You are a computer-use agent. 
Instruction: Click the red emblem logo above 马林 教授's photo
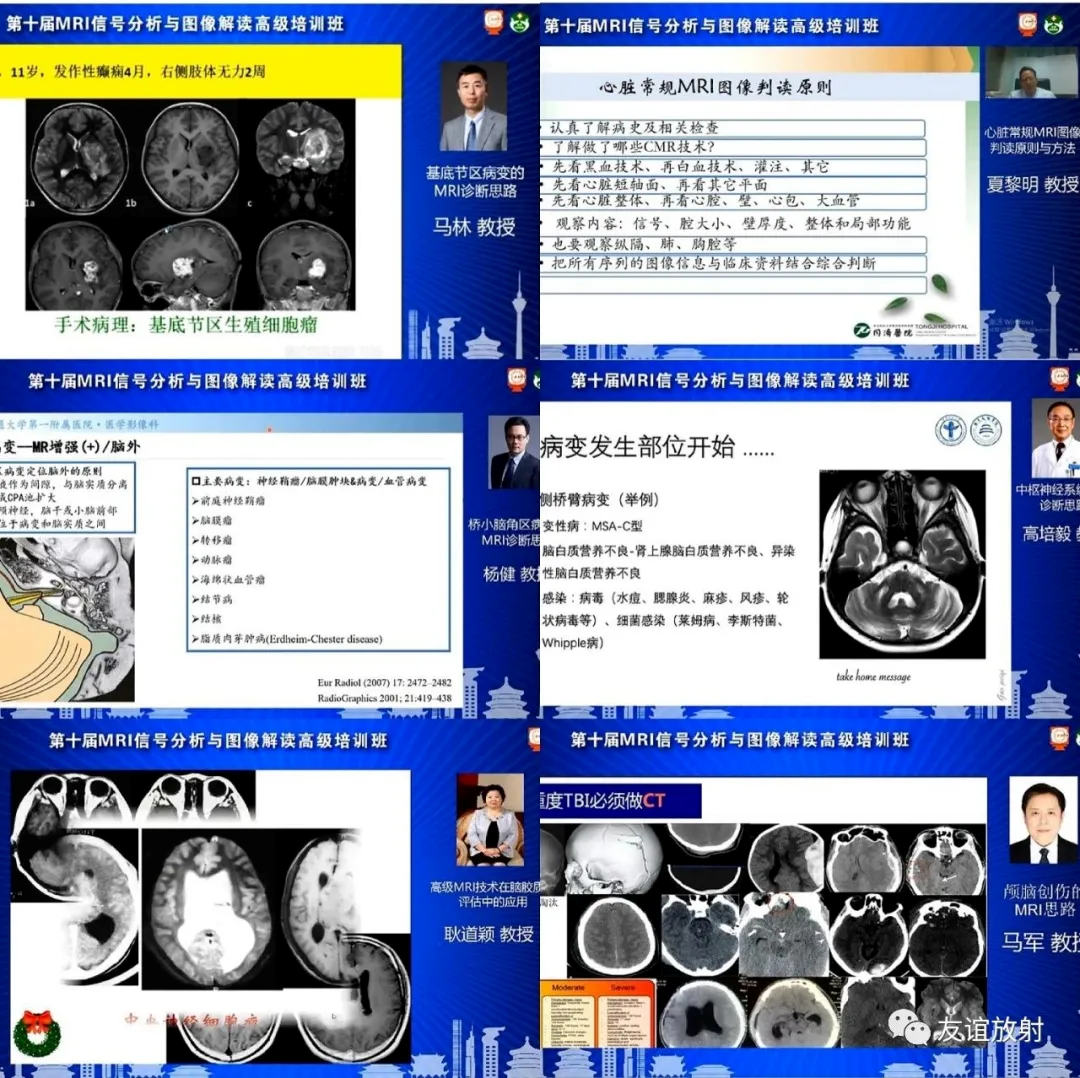(493, 23)
